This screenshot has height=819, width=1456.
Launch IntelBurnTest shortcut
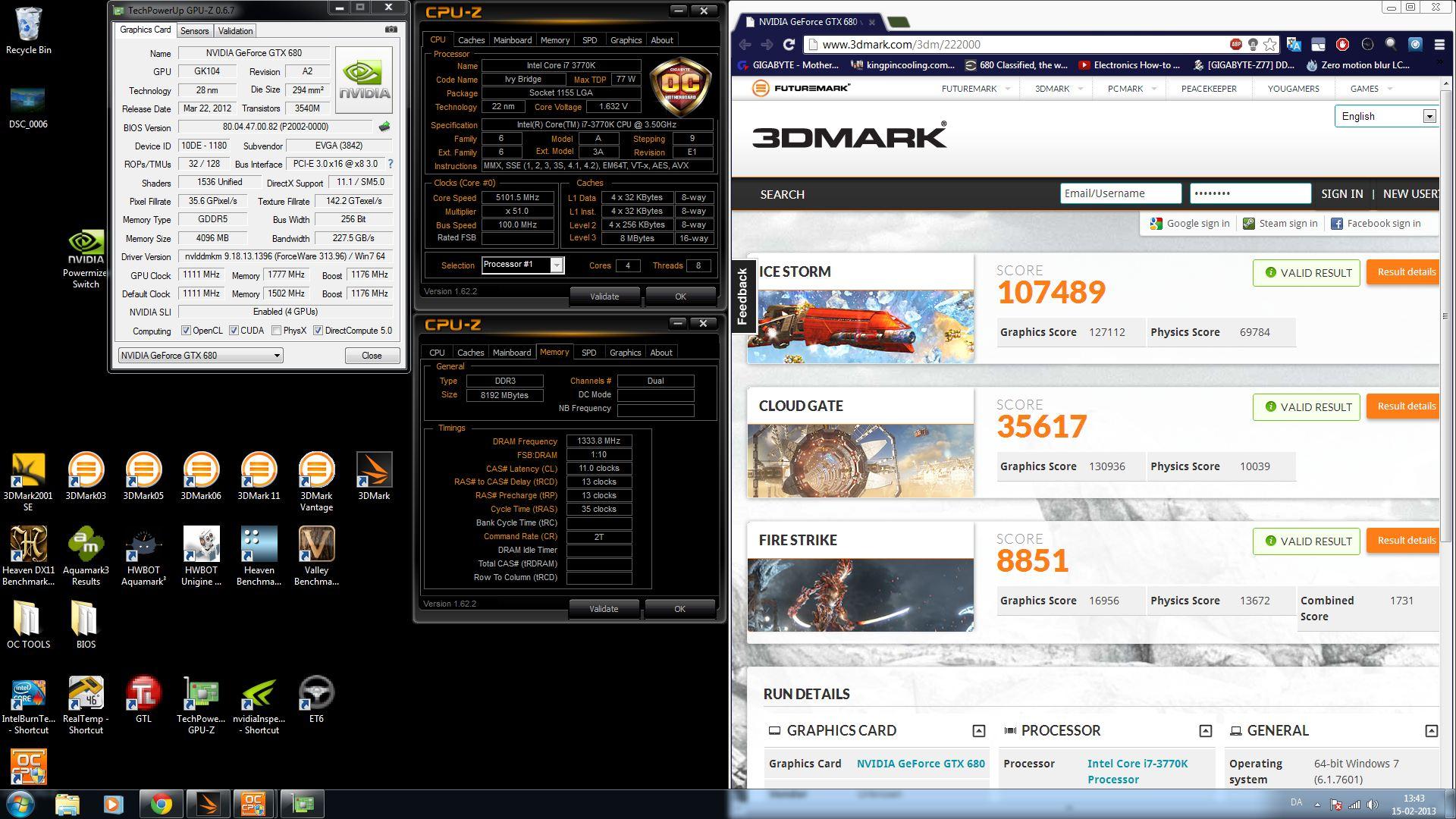[28, 705]
